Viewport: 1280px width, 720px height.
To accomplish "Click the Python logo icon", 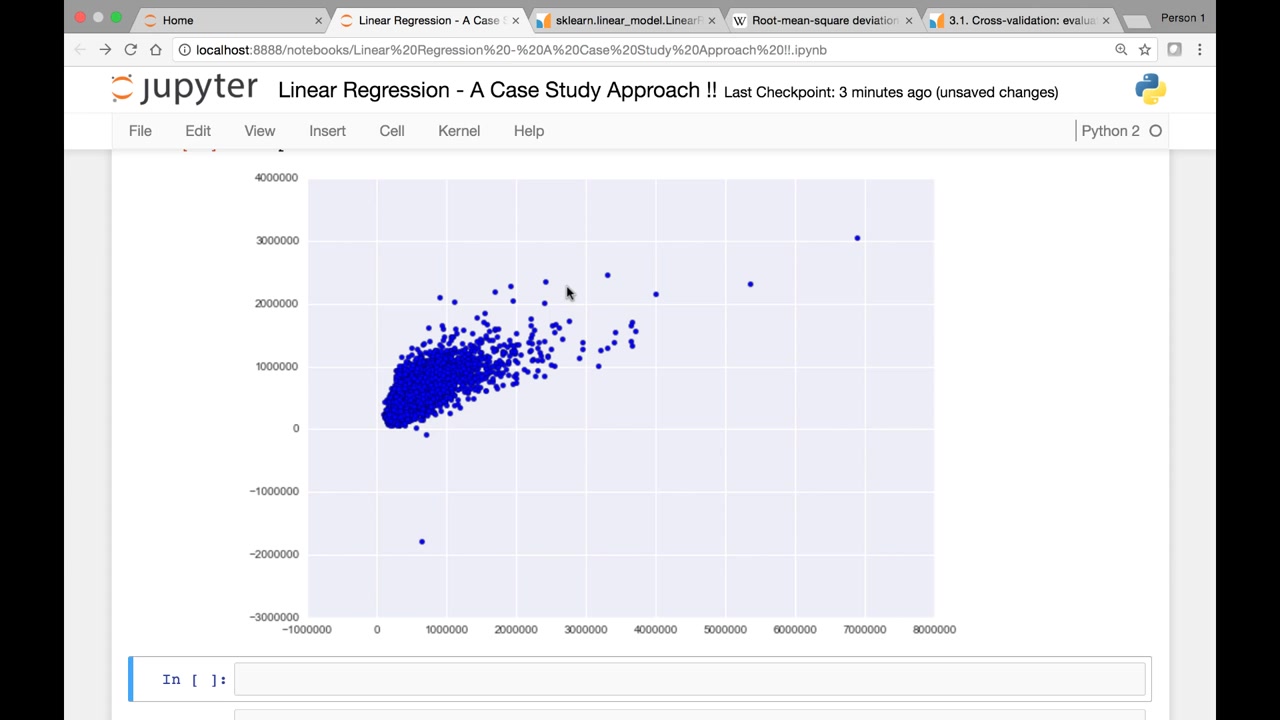I will pos(1150,89).
